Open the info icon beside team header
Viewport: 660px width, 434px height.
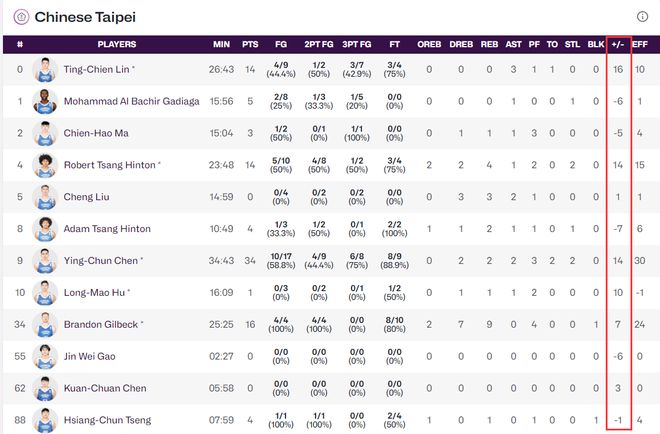tap(643, 17)
